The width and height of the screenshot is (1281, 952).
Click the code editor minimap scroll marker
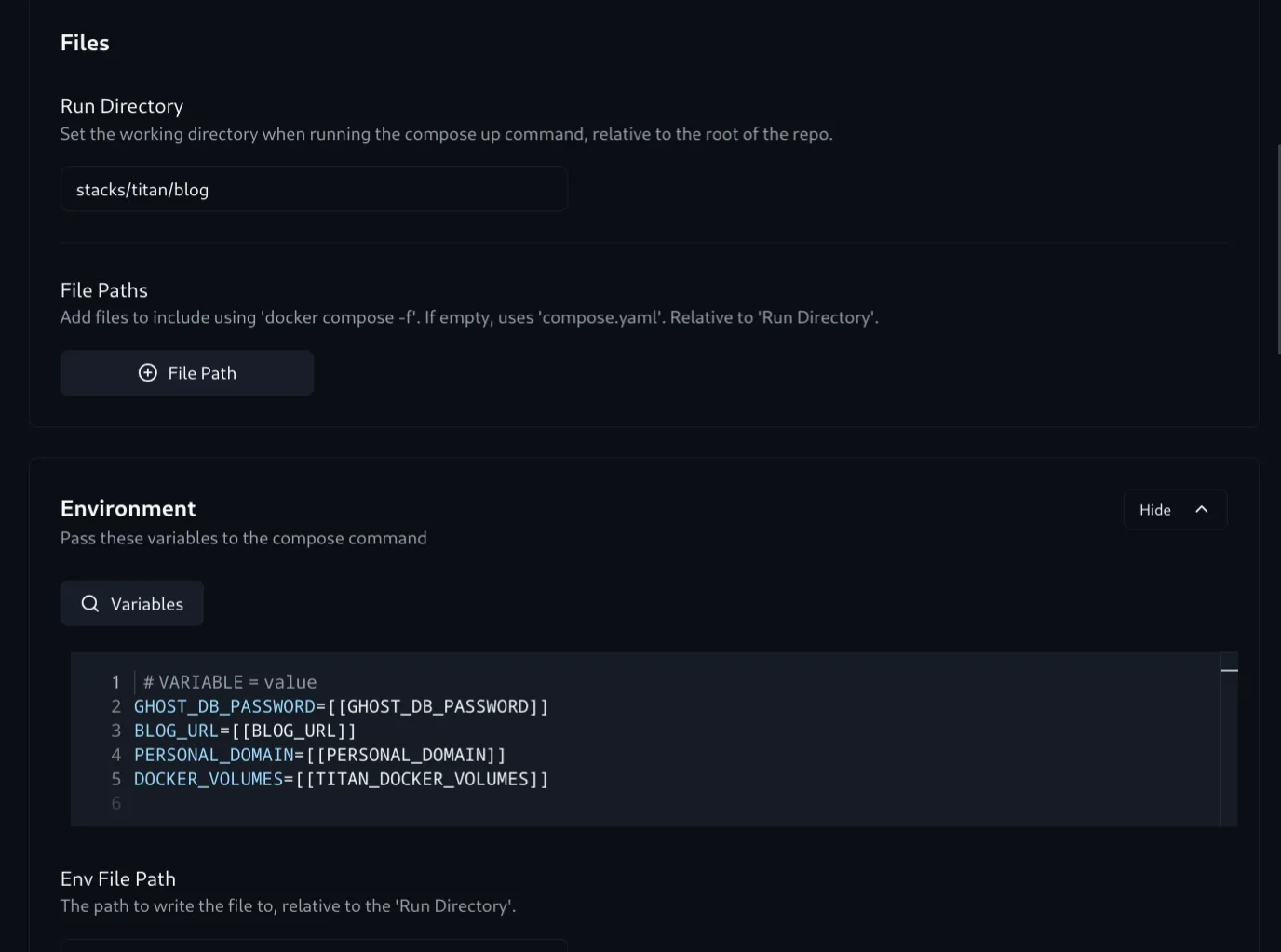[1229, 670]
